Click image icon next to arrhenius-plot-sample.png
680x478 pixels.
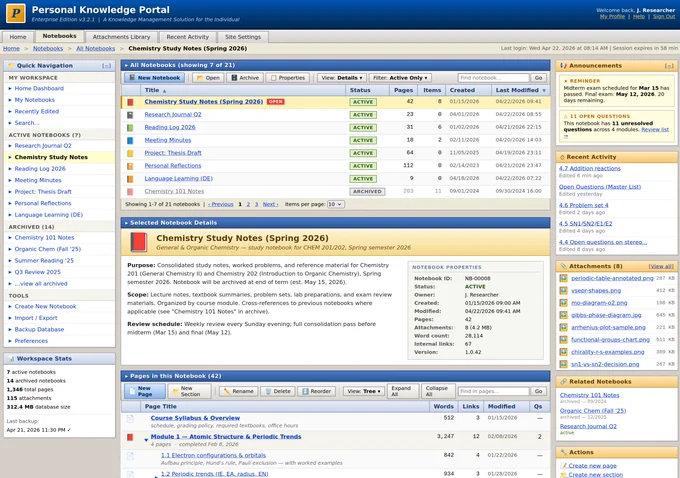563,327
